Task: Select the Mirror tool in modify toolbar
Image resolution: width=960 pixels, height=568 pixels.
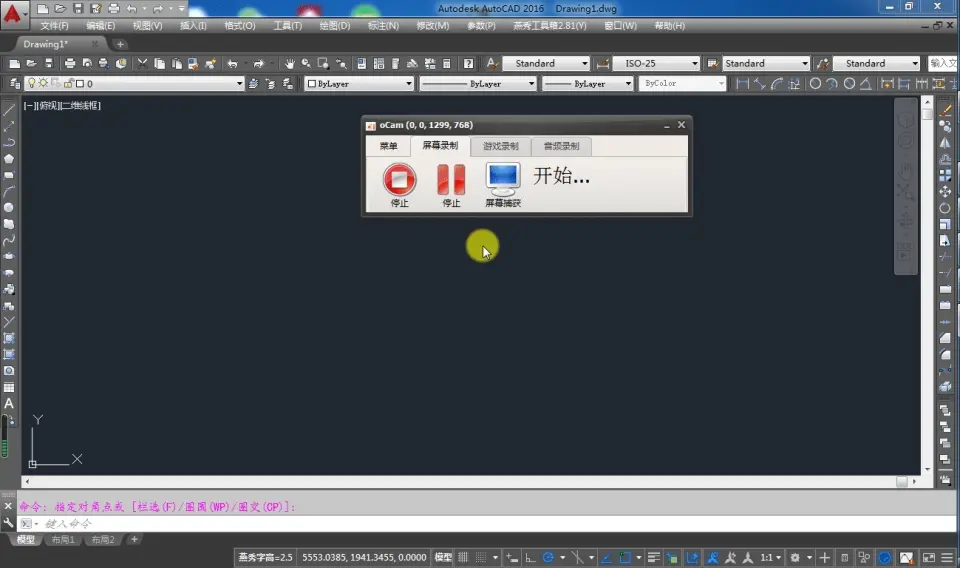Action: click(x=945, y=143)
